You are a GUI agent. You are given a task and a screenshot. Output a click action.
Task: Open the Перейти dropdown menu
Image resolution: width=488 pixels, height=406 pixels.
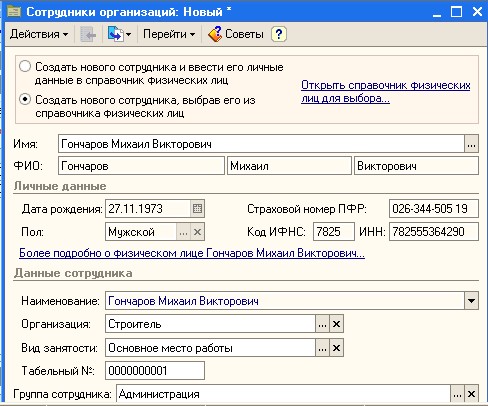click(x=169, y=34)
